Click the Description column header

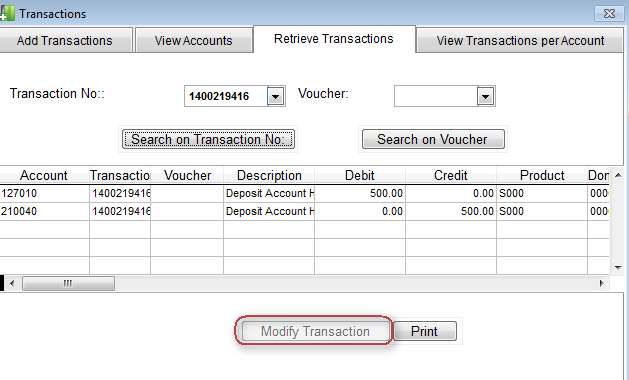269,175
